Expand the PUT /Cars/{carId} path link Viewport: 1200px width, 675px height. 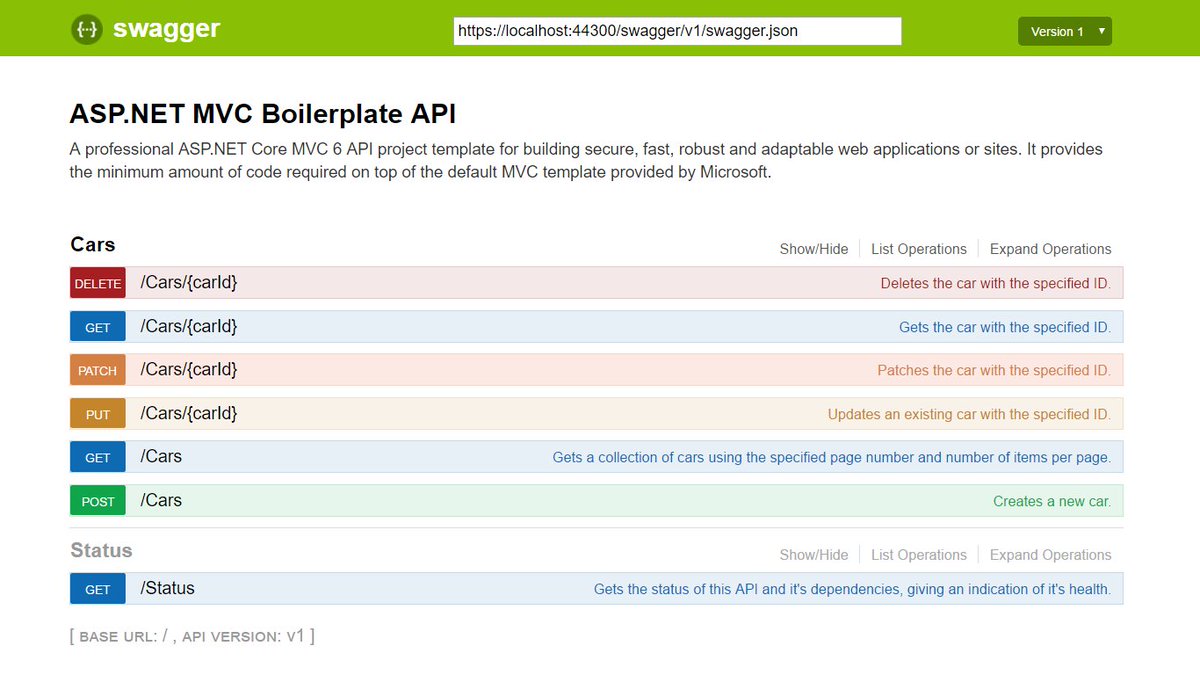click(x=189, y=413)
